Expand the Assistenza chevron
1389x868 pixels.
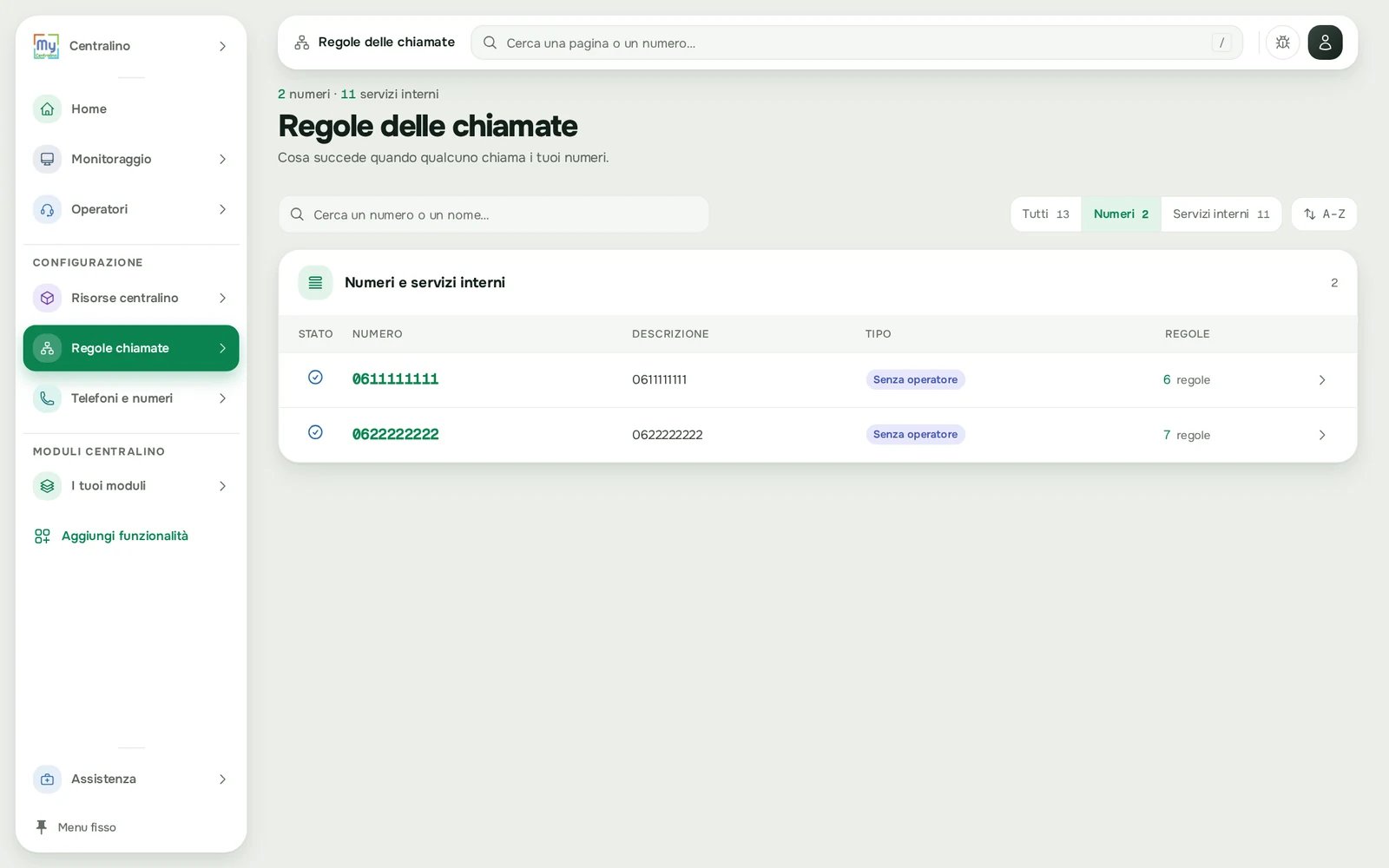click(x=222, y=779)
